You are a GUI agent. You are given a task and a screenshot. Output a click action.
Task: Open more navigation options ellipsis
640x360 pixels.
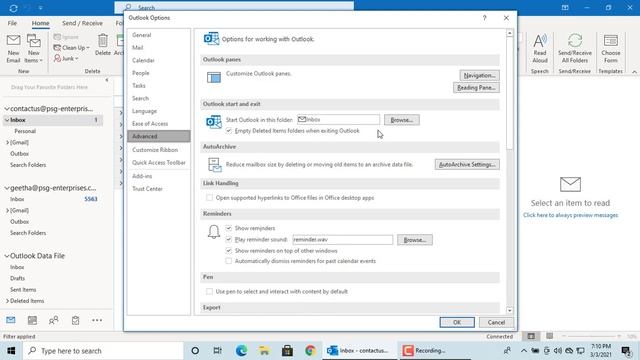click(97, 320)
